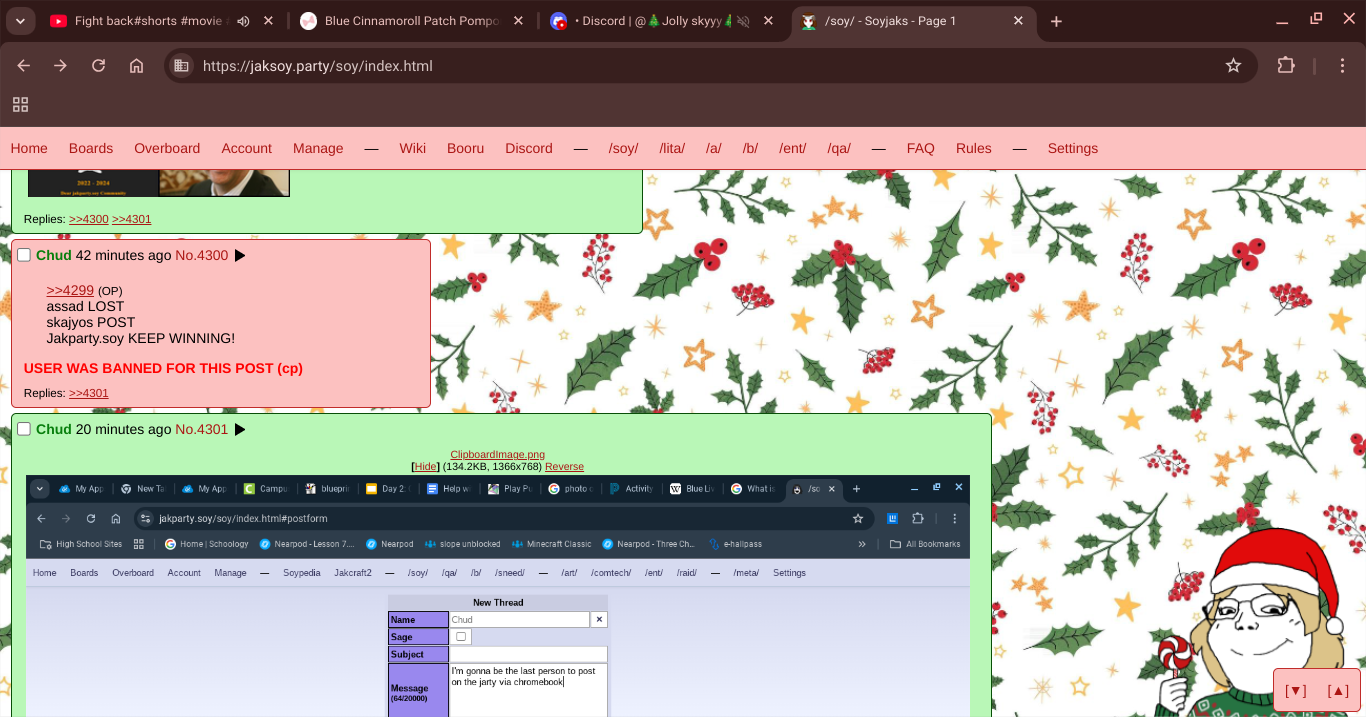Open the apps grid icon in bookmarks bar
1366x717 pixels.
pos(20,105)
